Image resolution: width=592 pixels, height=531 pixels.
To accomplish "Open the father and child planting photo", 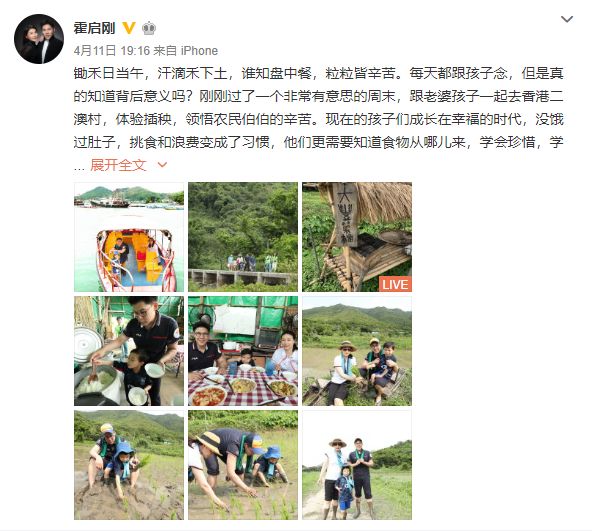I will tap(129, 465).
